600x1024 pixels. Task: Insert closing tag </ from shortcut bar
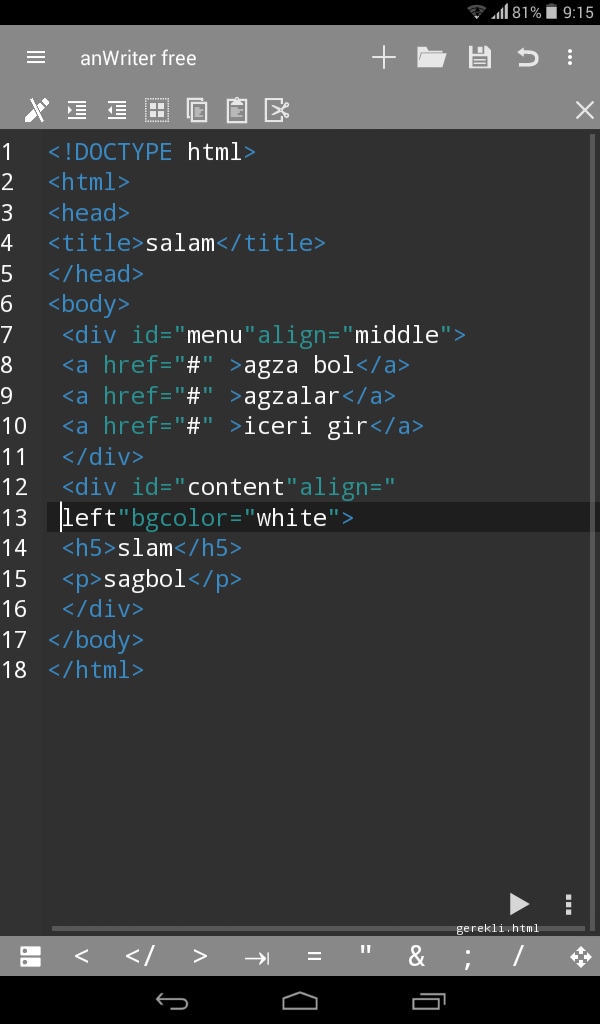(x=140, y=957)
